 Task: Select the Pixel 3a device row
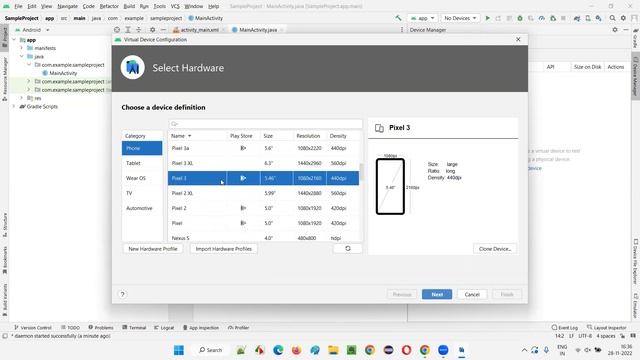click(263, 148)
